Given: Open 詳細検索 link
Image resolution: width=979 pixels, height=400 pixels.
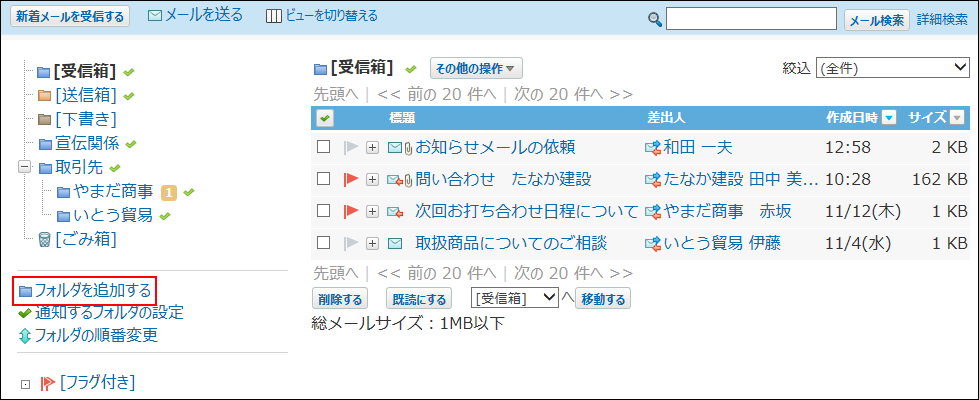Looking at the screenshot, I should 942,19.
